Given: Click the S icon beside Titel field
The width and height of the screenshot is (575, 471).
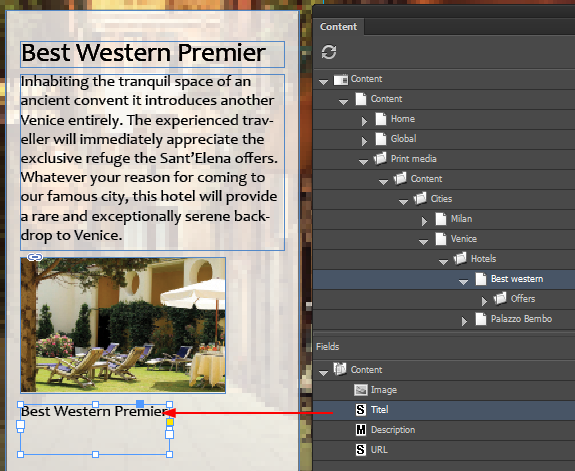Looking at the screenshot, I should click(361, 410).
